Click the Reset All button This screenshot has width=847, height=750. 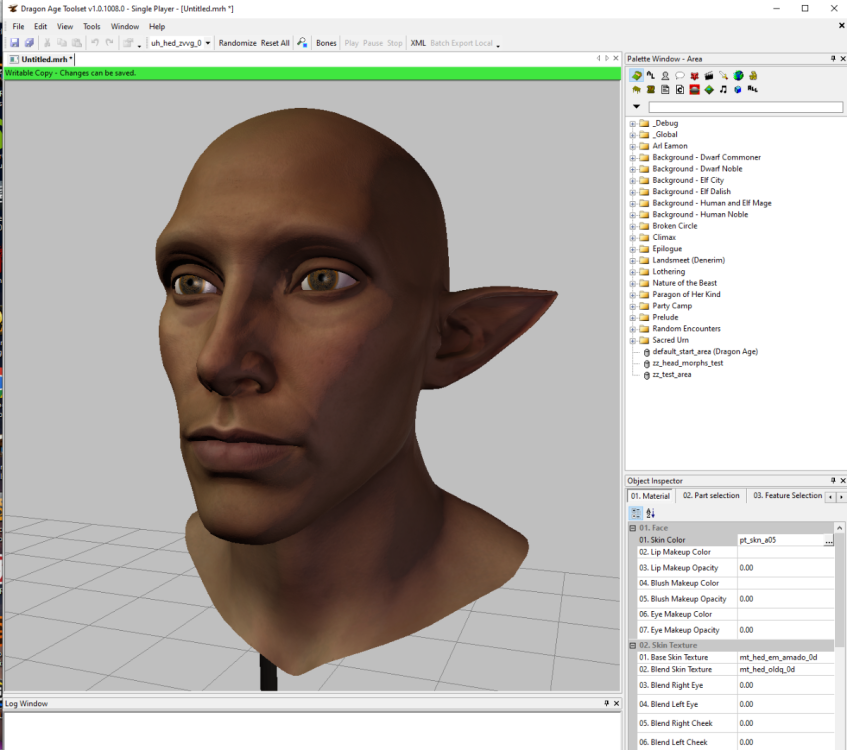[x=275, y=43]
